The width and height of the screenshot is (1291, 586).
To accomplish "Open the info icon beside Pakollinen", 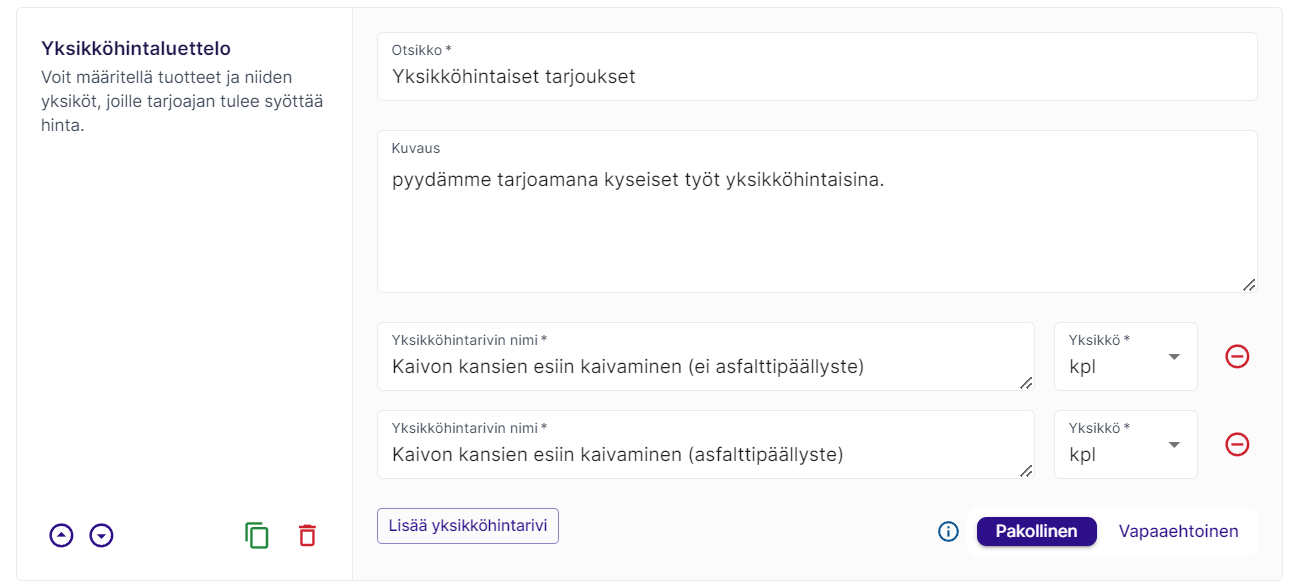I will [948, 532].
